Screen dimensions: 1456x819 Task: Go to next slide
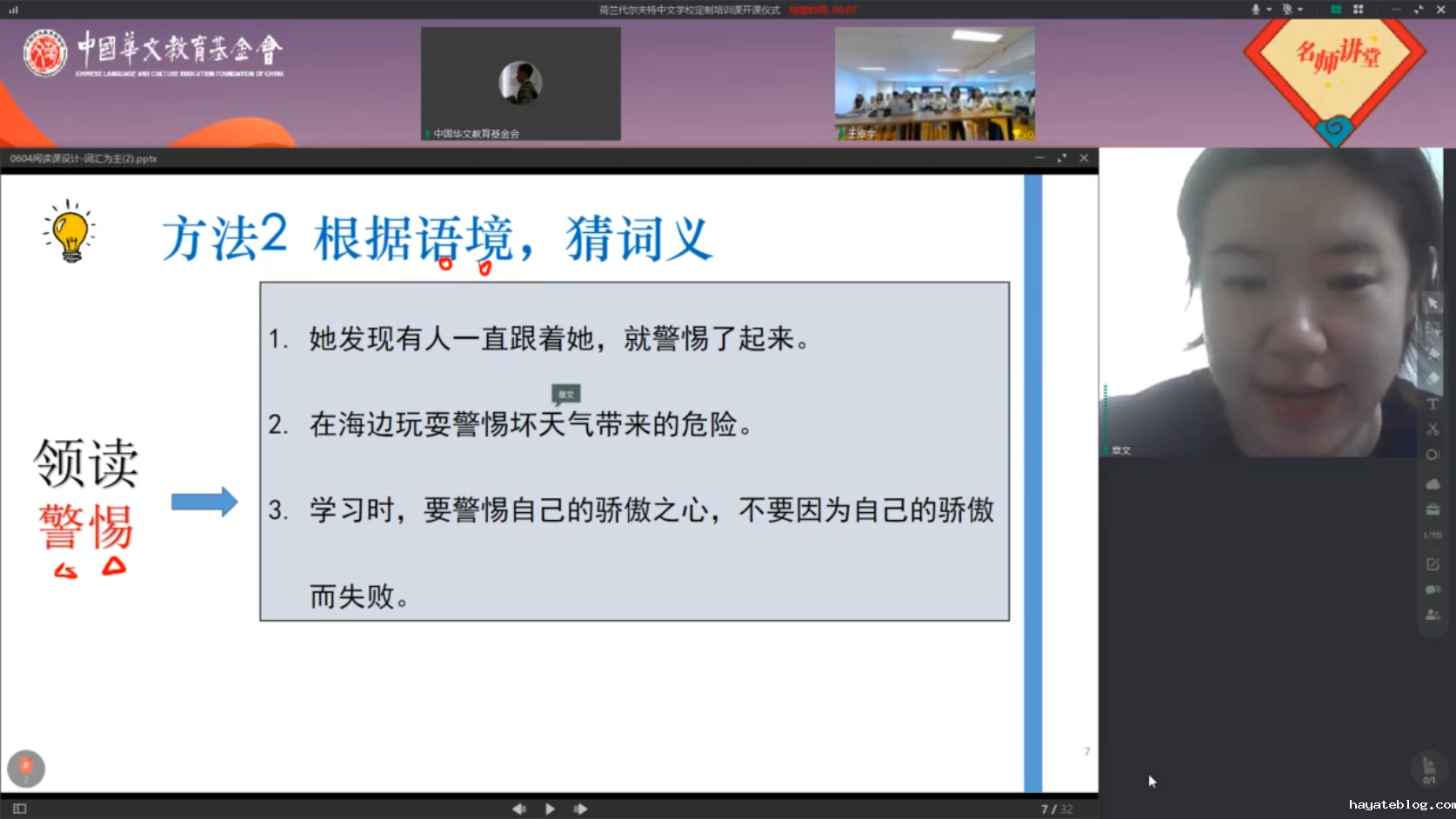[580, 809]
